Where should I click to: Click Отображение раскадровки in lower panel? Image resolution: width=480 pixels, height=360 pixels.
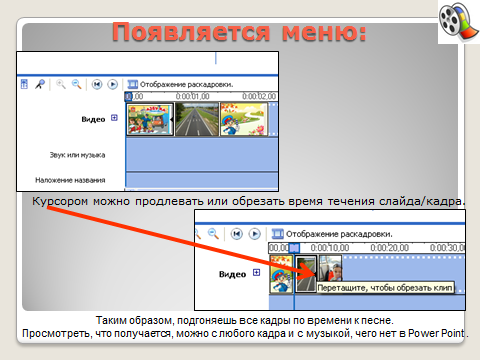tap(332, 234)
